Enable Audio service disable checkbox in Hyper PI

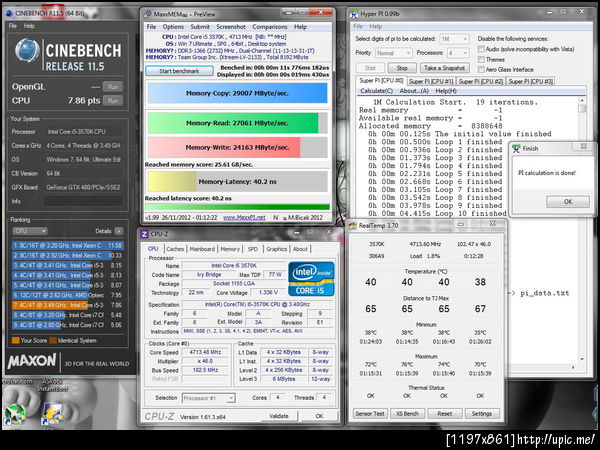(x=481, y=49)
